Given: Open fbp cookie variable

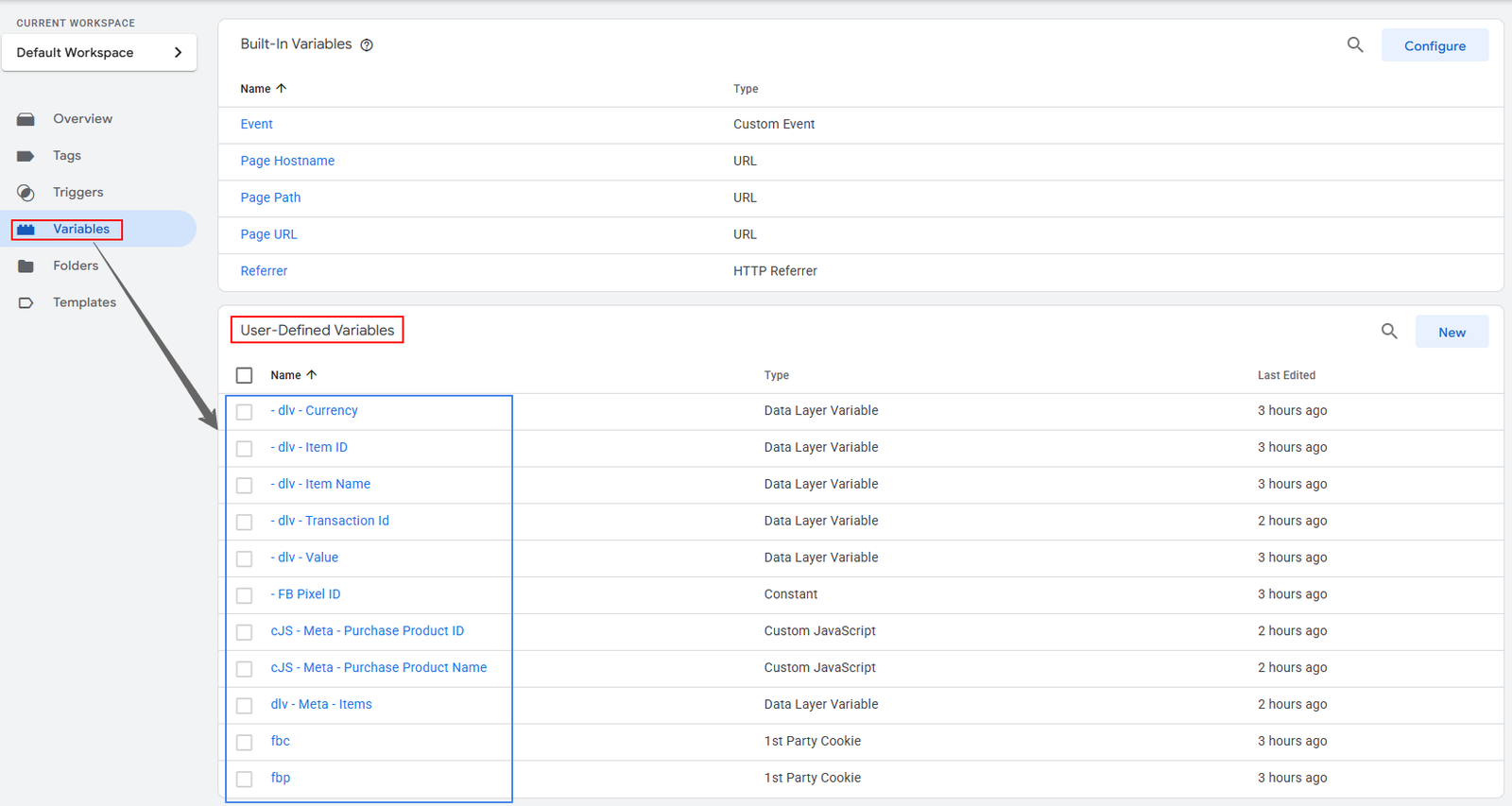Looking at the screenshot, I should click(280, 779).
